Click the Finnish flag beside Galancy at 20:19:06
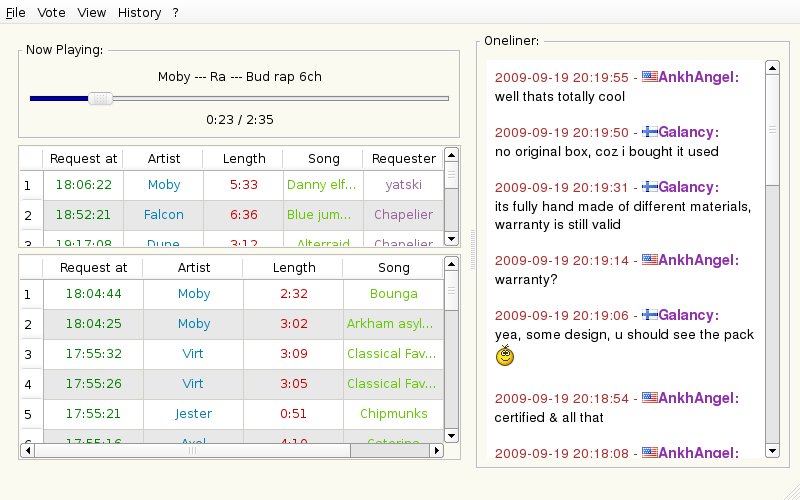Screen dimensions: 800x500 click(x=649, y=314)
